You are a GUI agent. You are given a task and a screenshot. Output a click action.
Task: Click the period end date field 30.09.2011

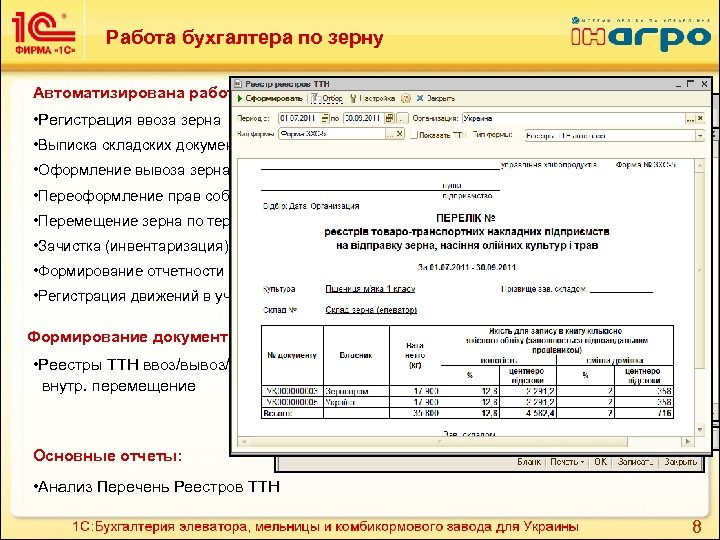point(363,118)
